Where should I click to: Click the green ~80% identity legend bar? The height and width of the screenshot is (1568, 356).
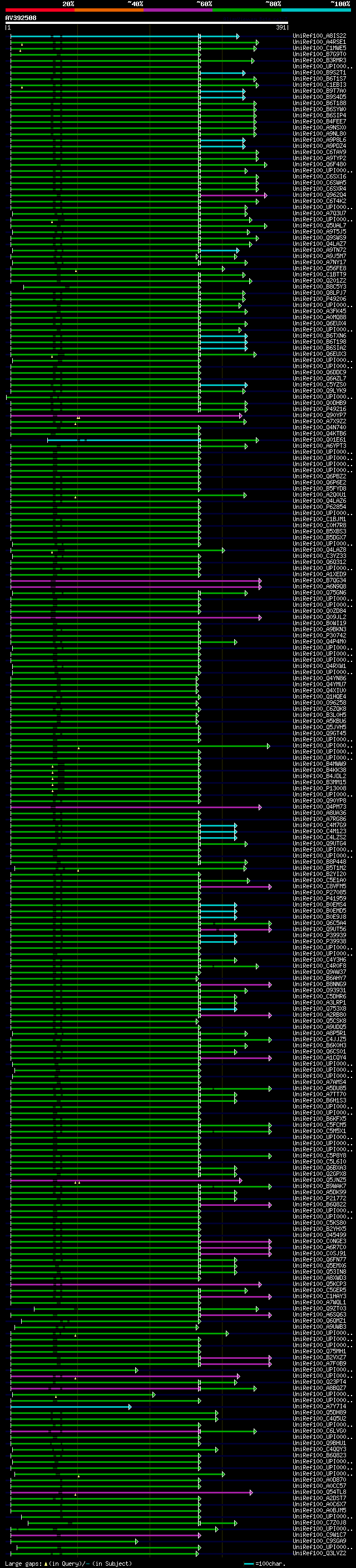[247, 10]
